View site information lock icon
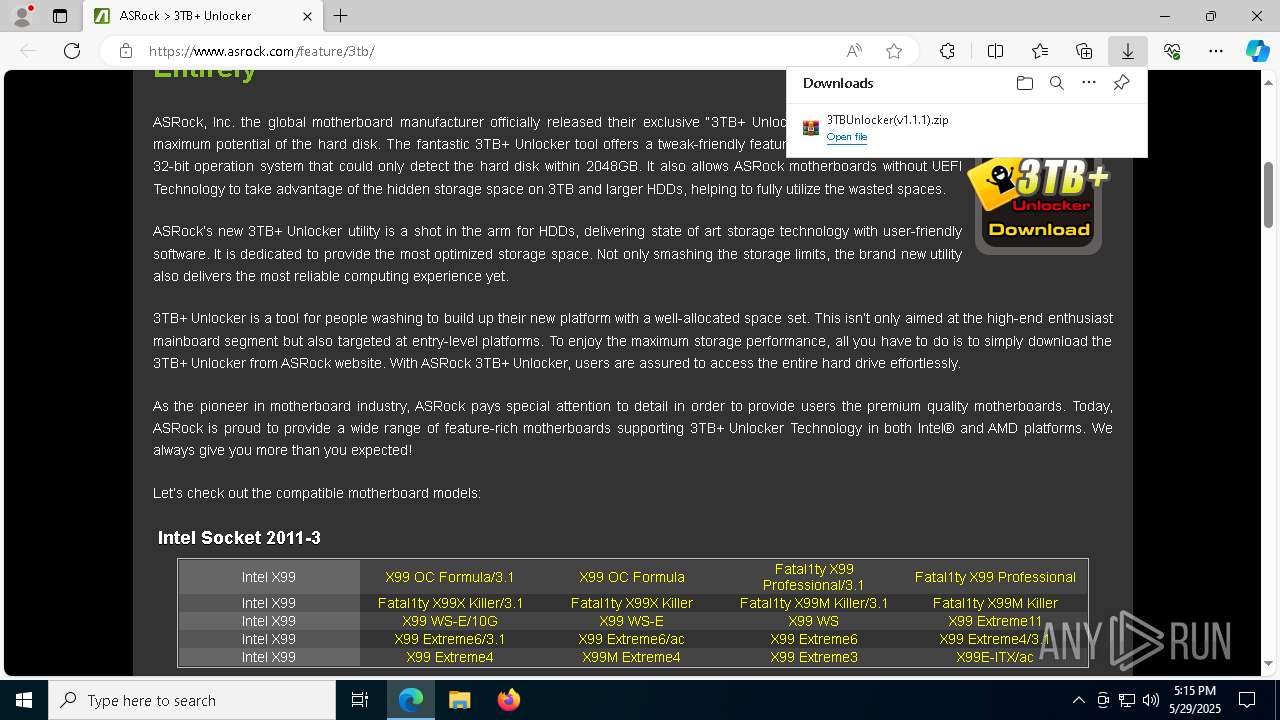The image size is (1280, 720). click(x=125, y=51)
